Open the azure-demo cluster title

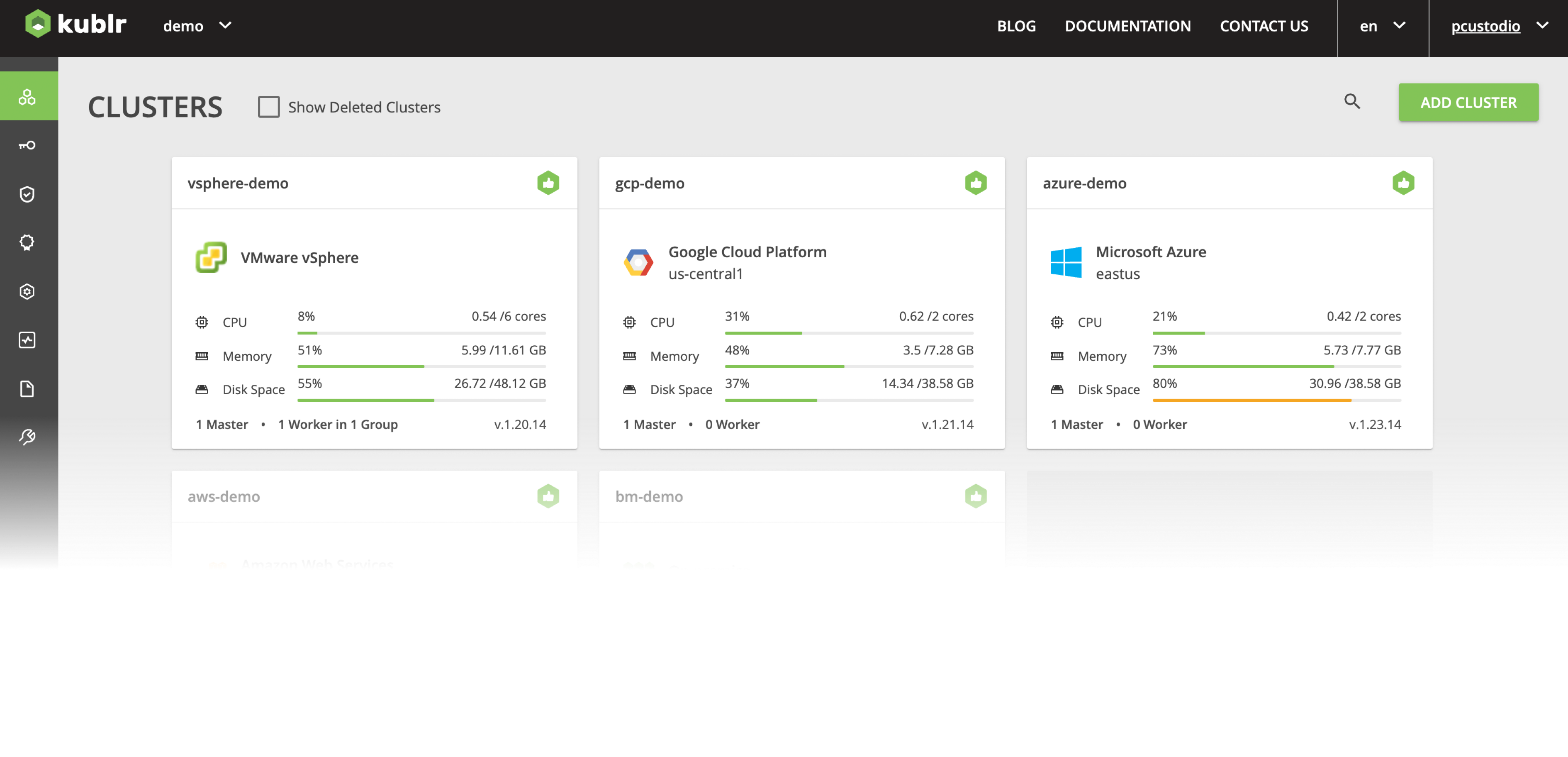click(x=1084, y=183)
